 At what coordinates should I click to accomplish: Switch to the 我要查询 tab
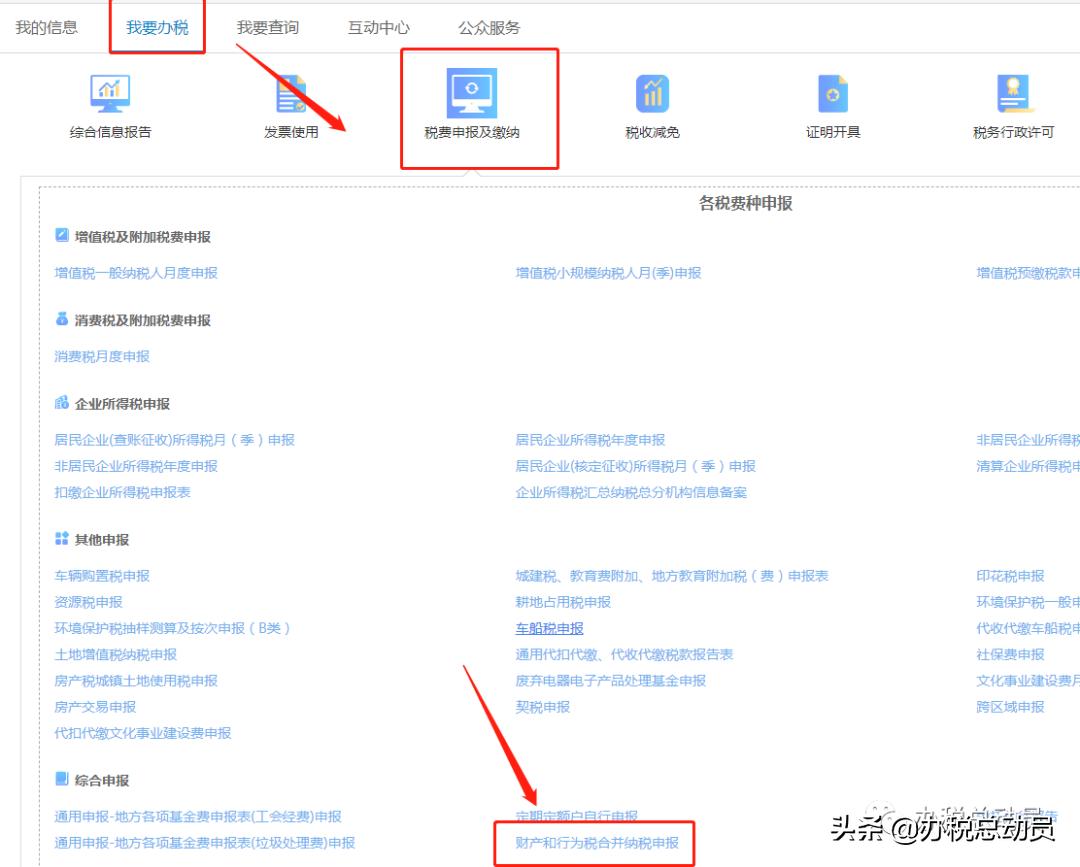[266, 27]
